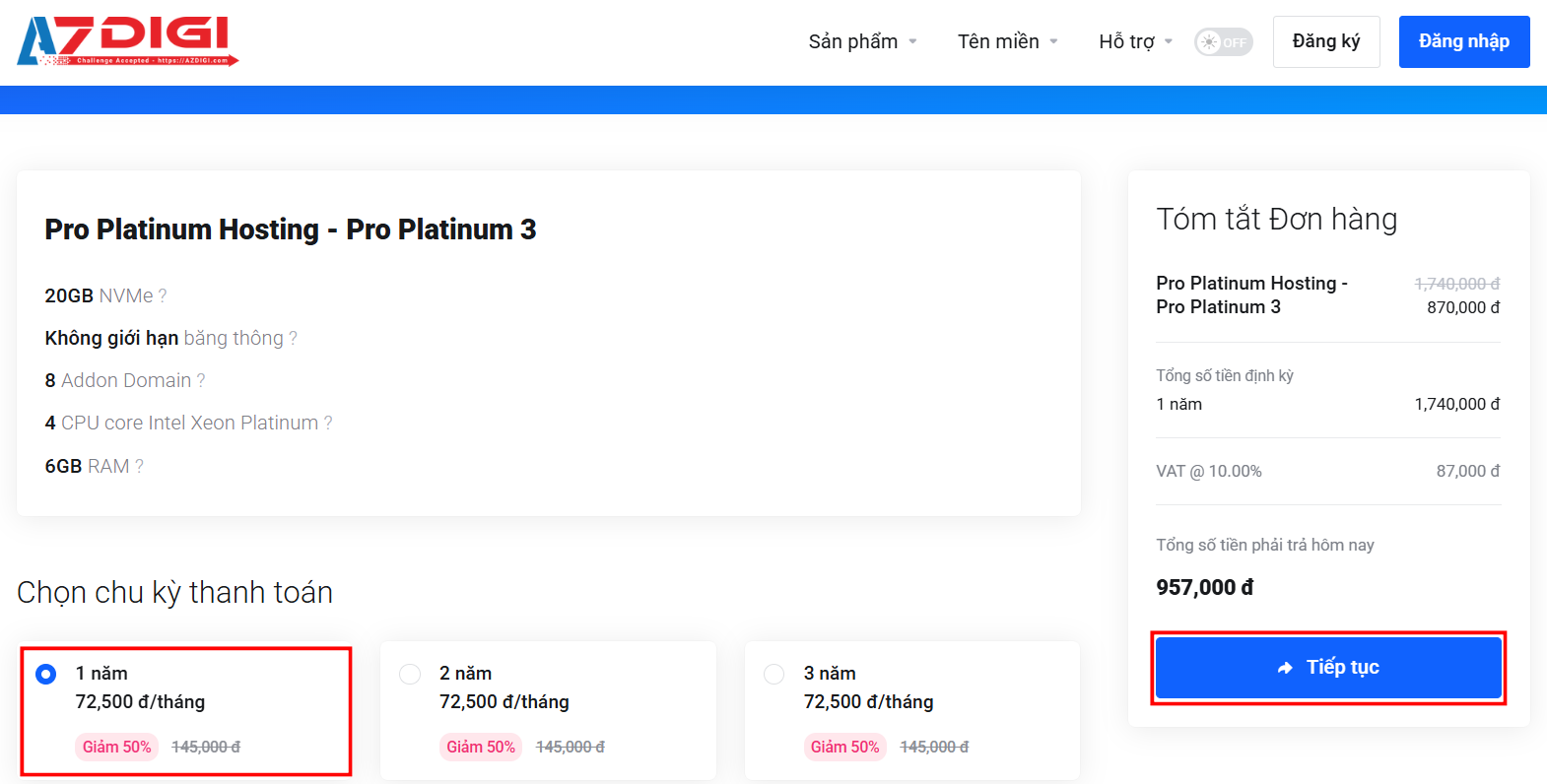Open the Sản phẩm dropdown menu
Screen dimensions: 1547x784
862,41
